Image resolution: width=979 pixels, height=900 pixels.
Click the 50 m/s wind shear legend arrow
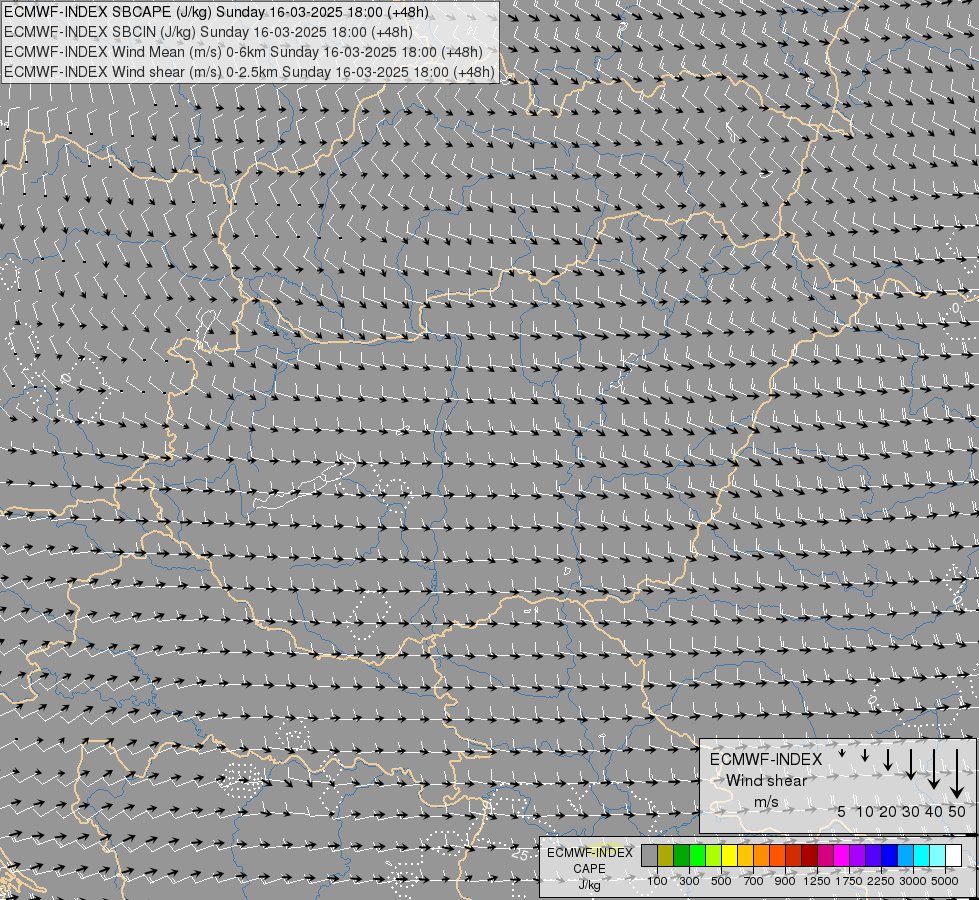[957, 774]
